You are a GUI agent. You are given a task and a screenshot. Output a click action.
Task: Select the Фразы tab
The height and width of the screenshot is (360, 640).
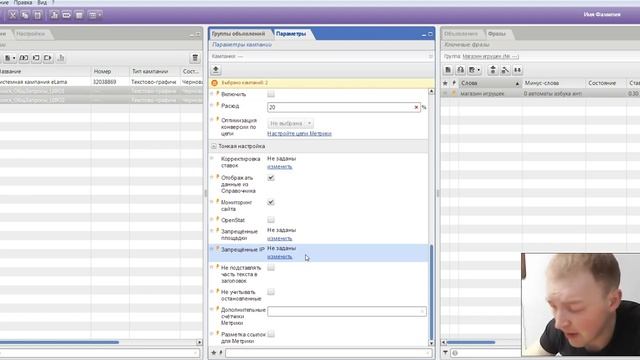[497, 34]
